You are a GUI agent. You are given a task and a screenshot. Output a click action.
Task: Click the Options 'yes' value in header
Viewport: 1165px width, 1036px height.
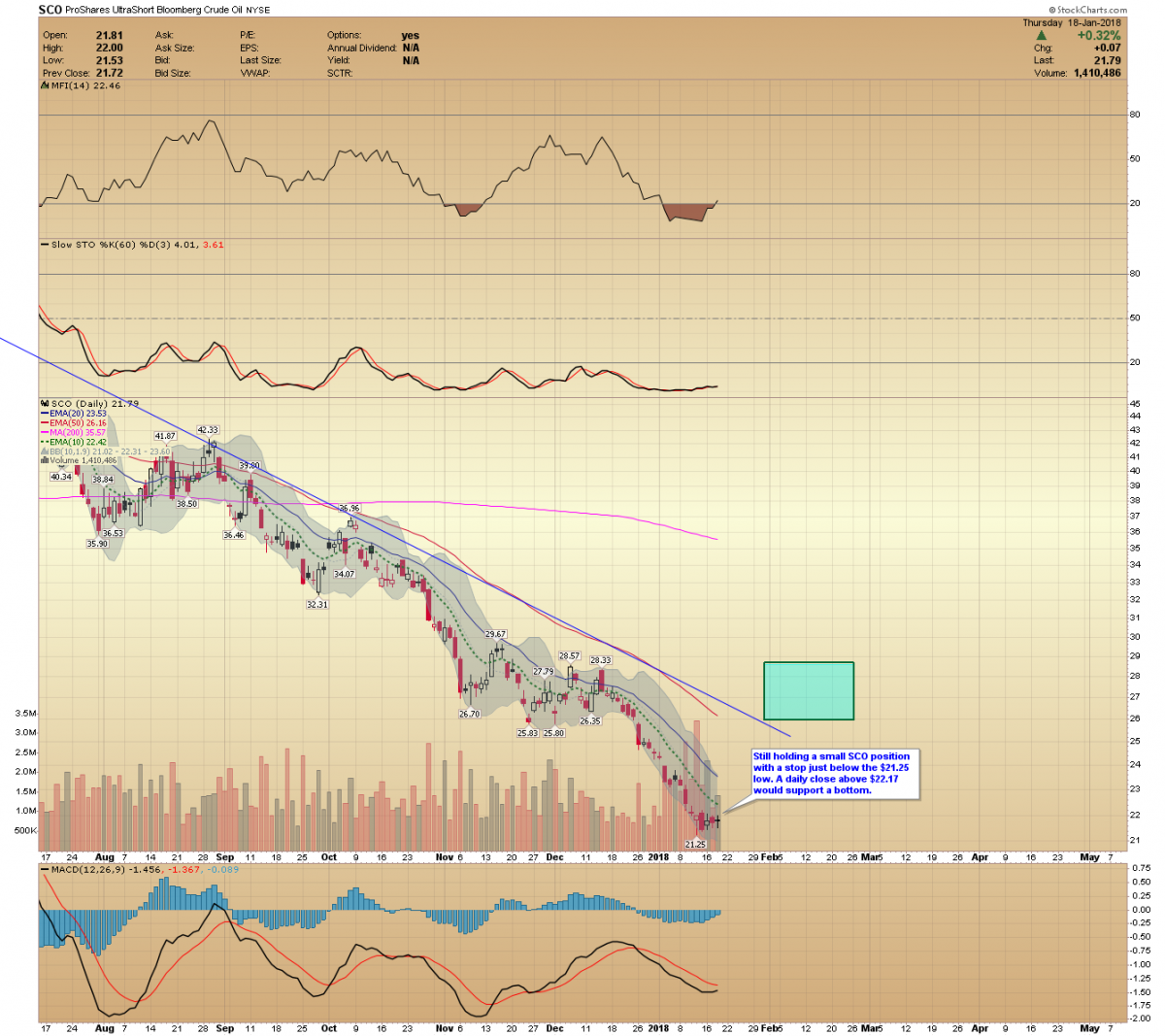pos(411,36)
